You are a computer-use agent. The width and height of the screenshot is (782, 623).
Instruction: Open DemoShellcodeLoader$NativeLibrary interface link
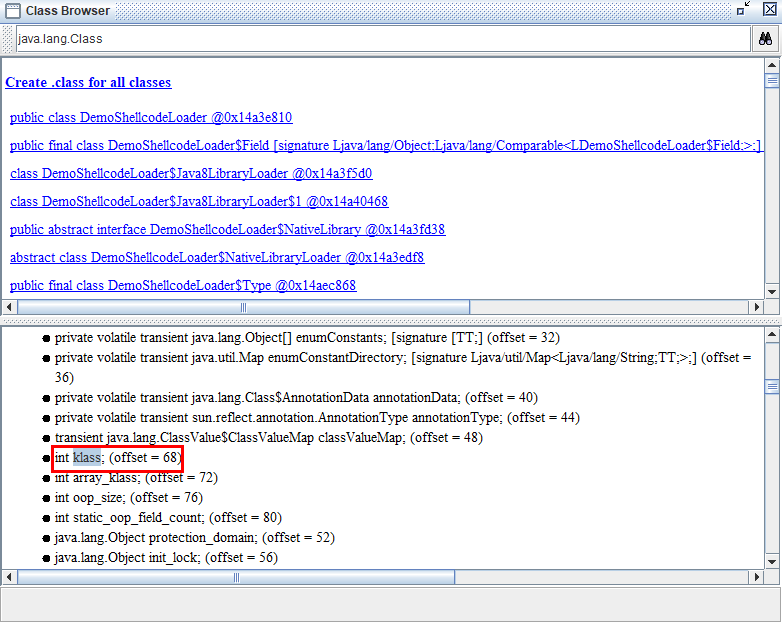click(227, 229)
